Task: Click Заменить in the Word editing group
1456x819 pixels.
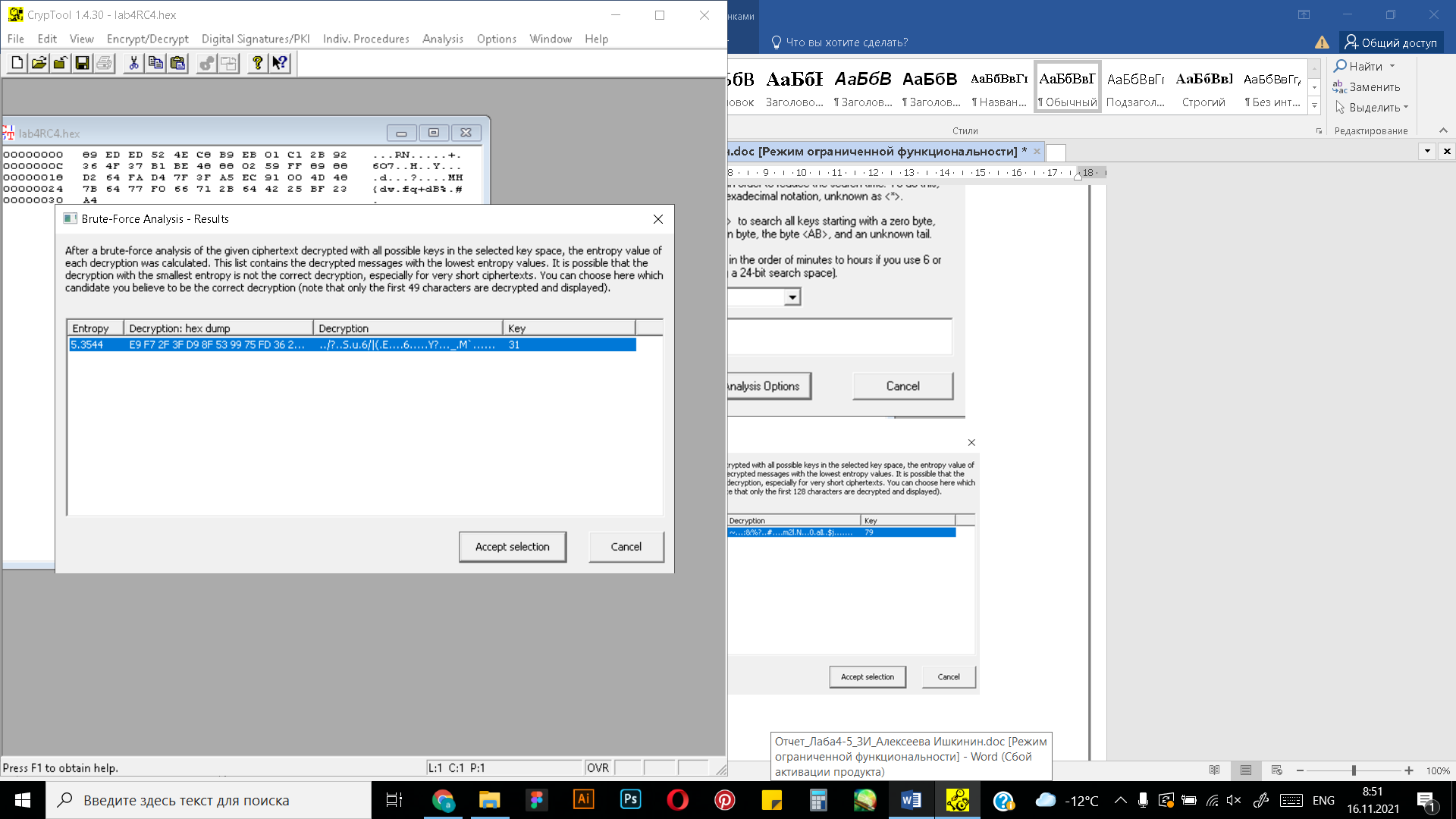Action: [x=1367, y=87]
